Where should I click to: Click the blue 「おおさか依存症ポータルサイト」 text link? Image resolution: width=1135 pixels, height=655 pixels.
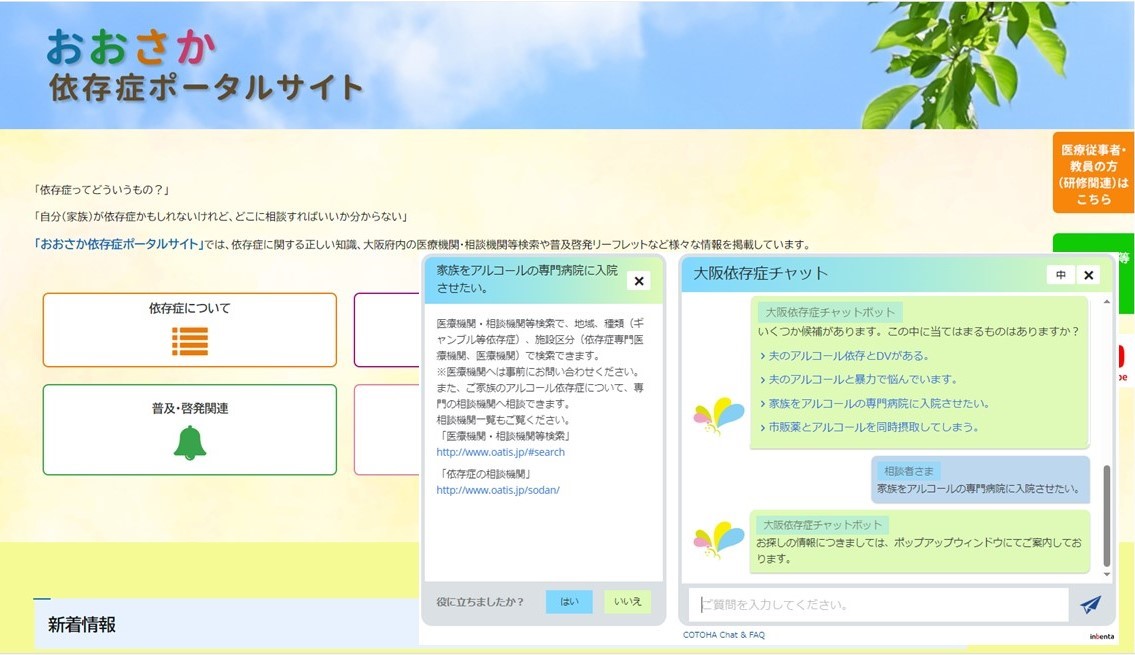click(x=119, y=244)
